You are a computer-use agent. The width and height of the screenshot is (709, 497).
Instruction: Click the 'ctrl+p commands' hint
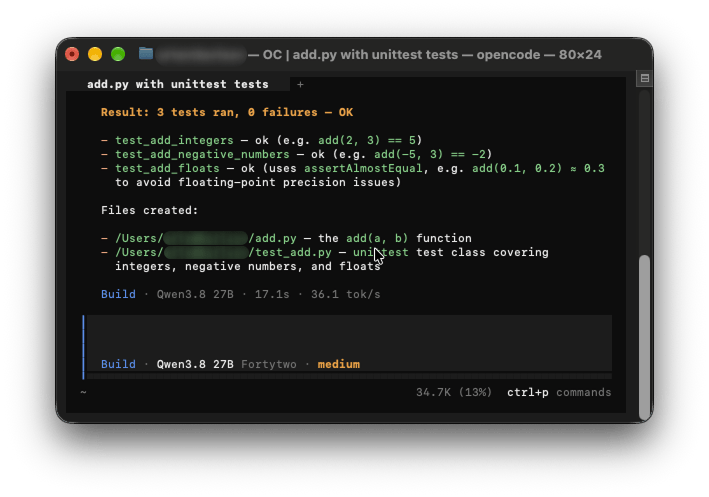pyautogui.click(x=559, y=392)
